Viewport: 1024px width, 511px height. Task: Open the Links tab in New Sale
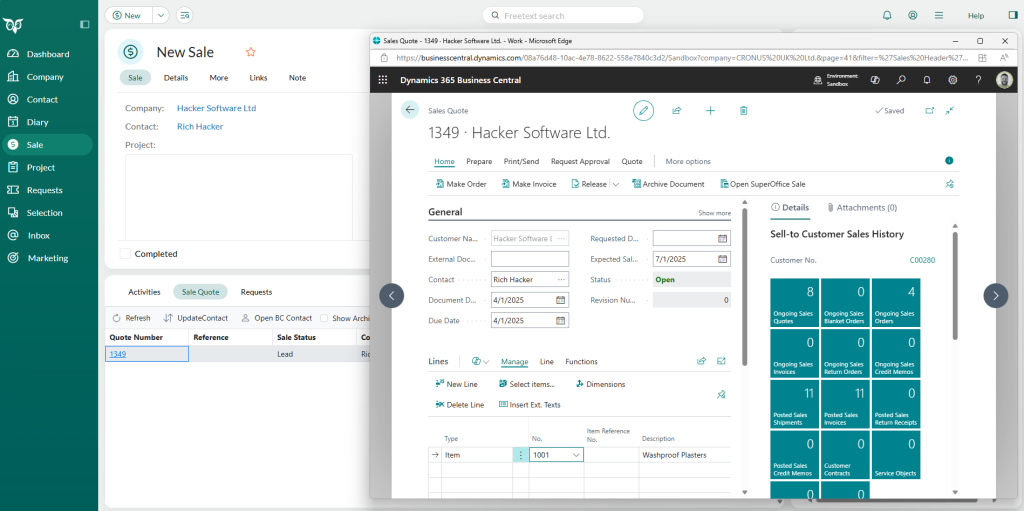click(x=258, y=78)
